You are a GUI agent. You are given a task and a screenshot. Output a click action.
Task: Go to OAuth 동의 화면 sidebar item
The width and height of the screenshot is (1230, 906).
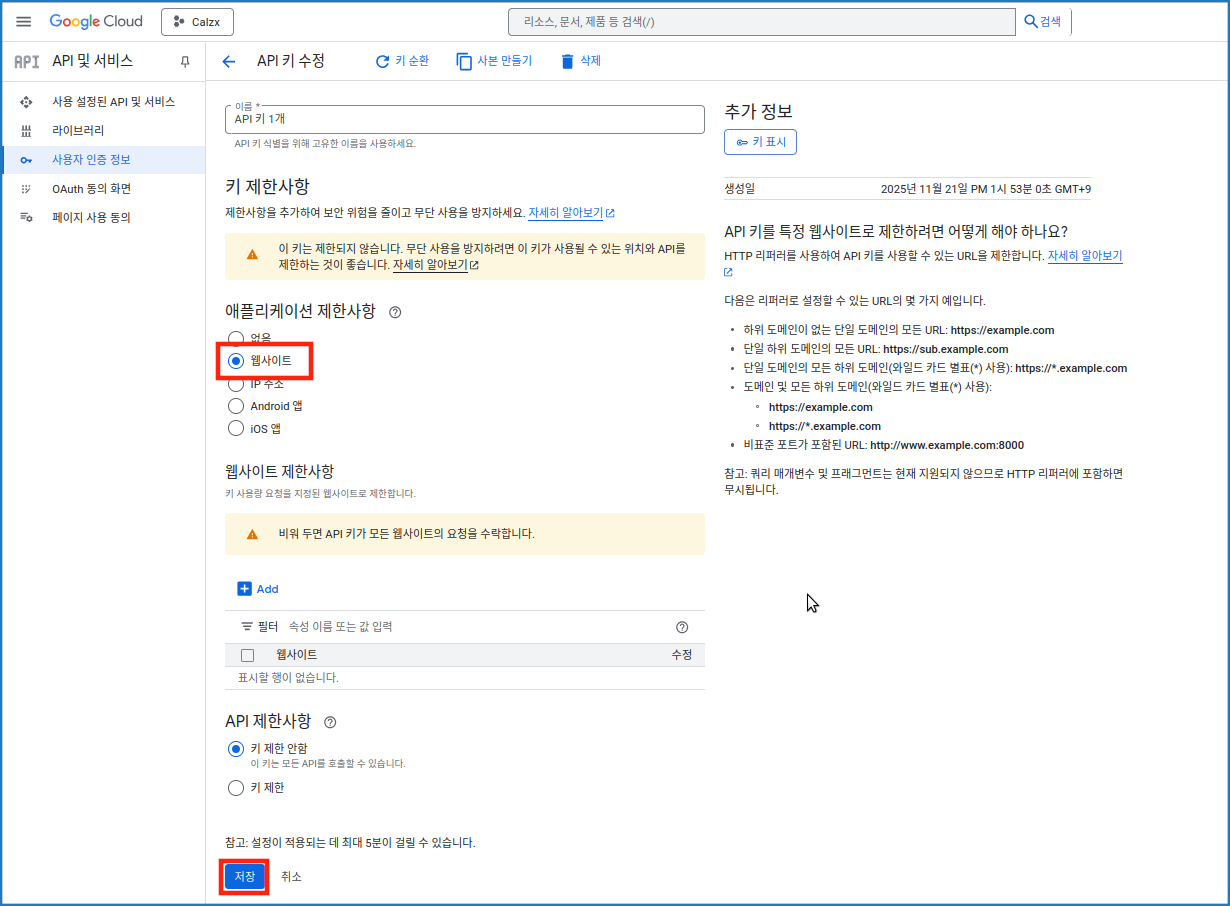[91, 189]
